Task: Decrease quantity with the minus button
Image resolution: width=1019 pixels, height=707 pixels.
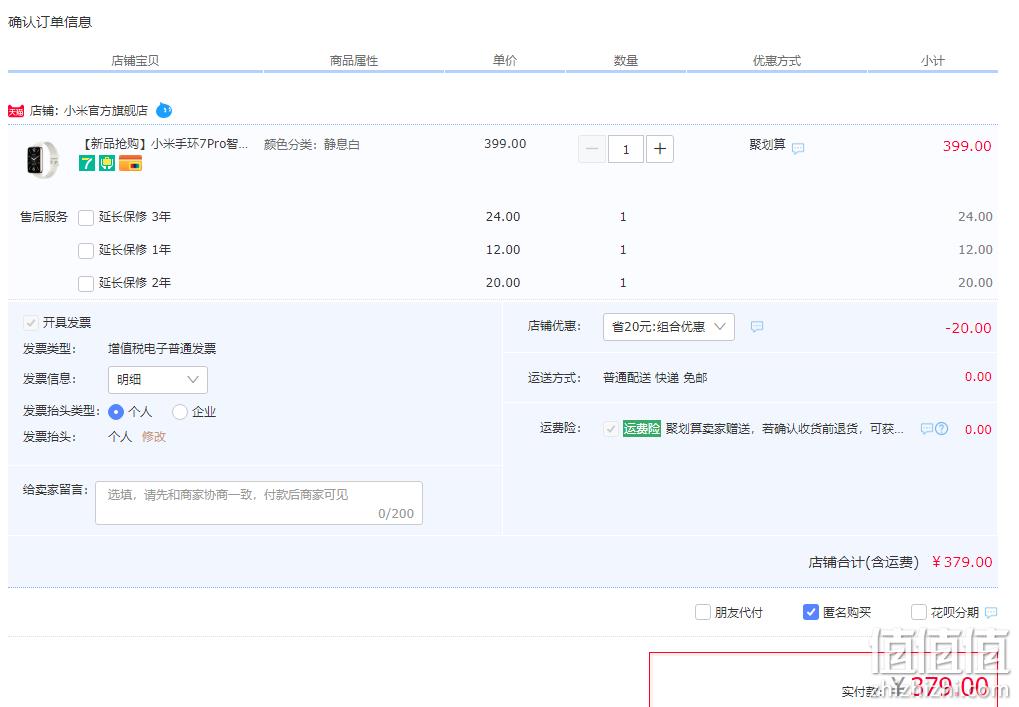Action: [592, 149]
